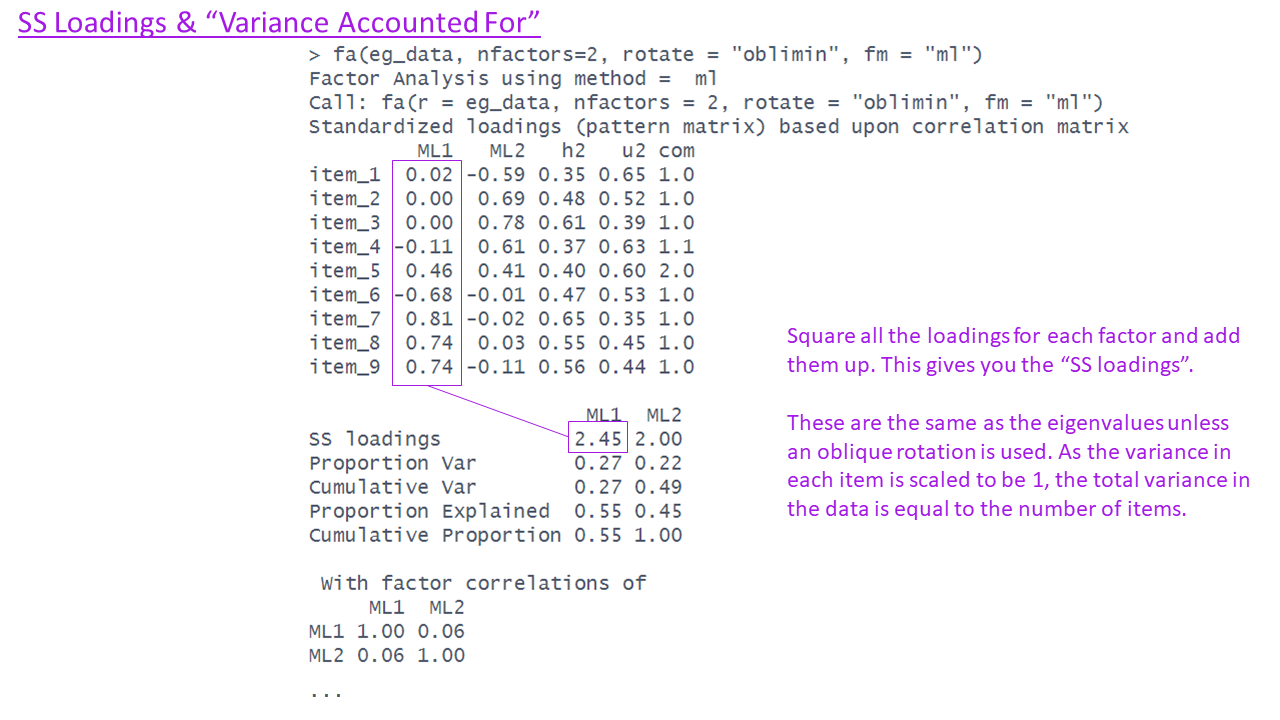Click the paragraph about eigenvalues and oblique rotation
Image resolution: width=1280 pixels, height=720 pixels.
point(1018,465)
